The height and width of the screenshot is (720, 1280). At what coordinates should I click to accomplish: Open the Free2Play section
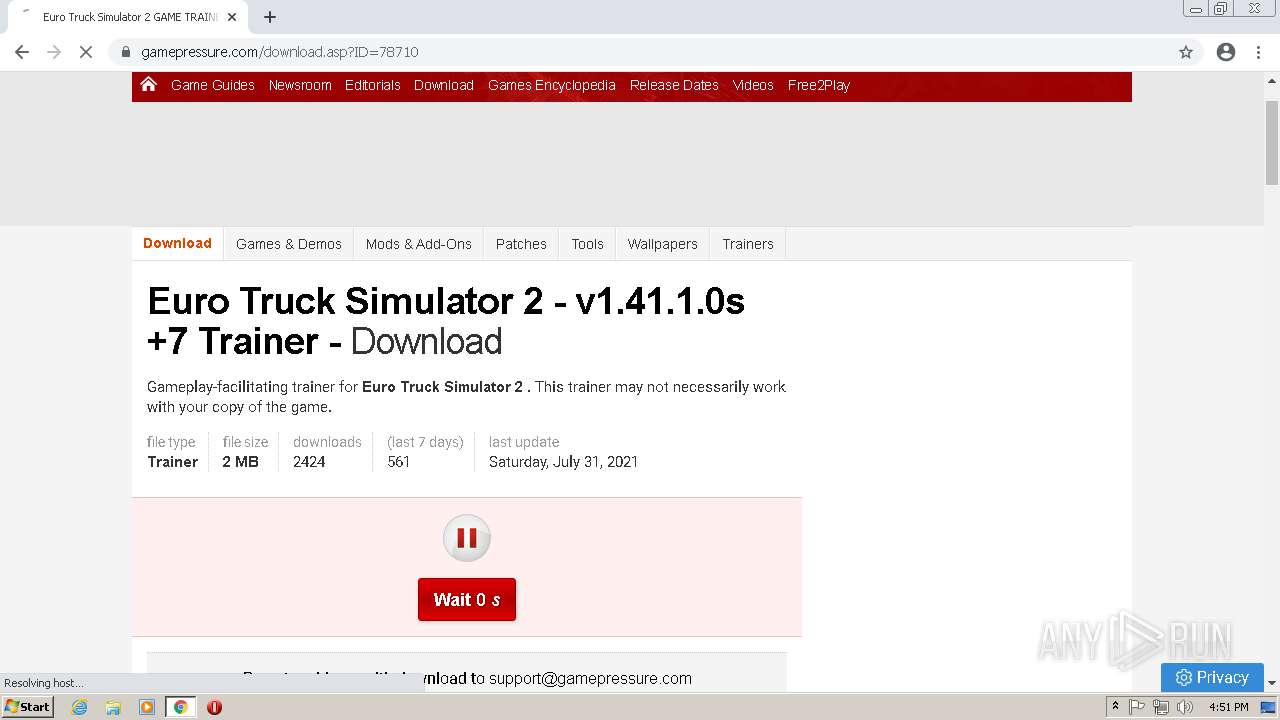pos(819,85)
